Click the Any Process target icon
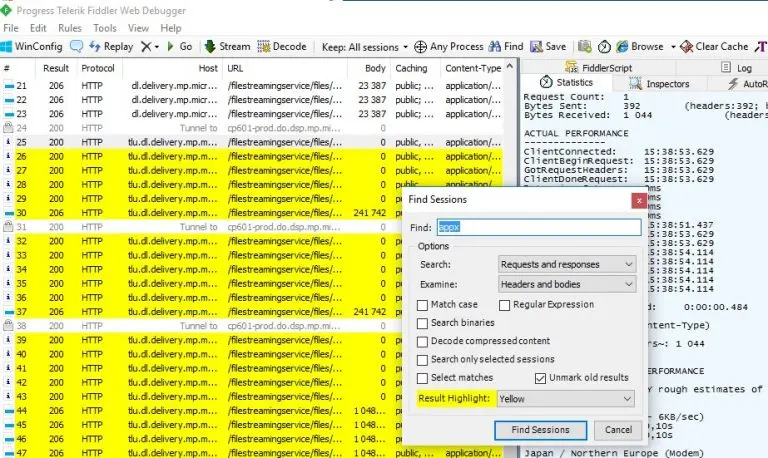This screenshot has height=458, width=768. pos(420,47)
